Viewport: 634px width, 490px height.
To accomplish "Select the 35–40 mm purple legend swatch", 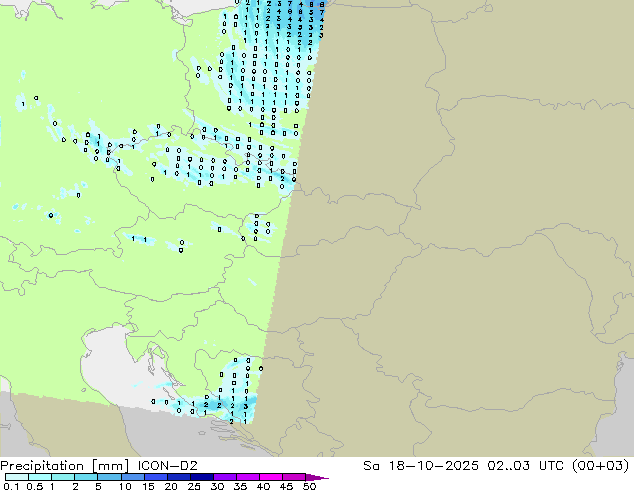I will click(247, 477).
